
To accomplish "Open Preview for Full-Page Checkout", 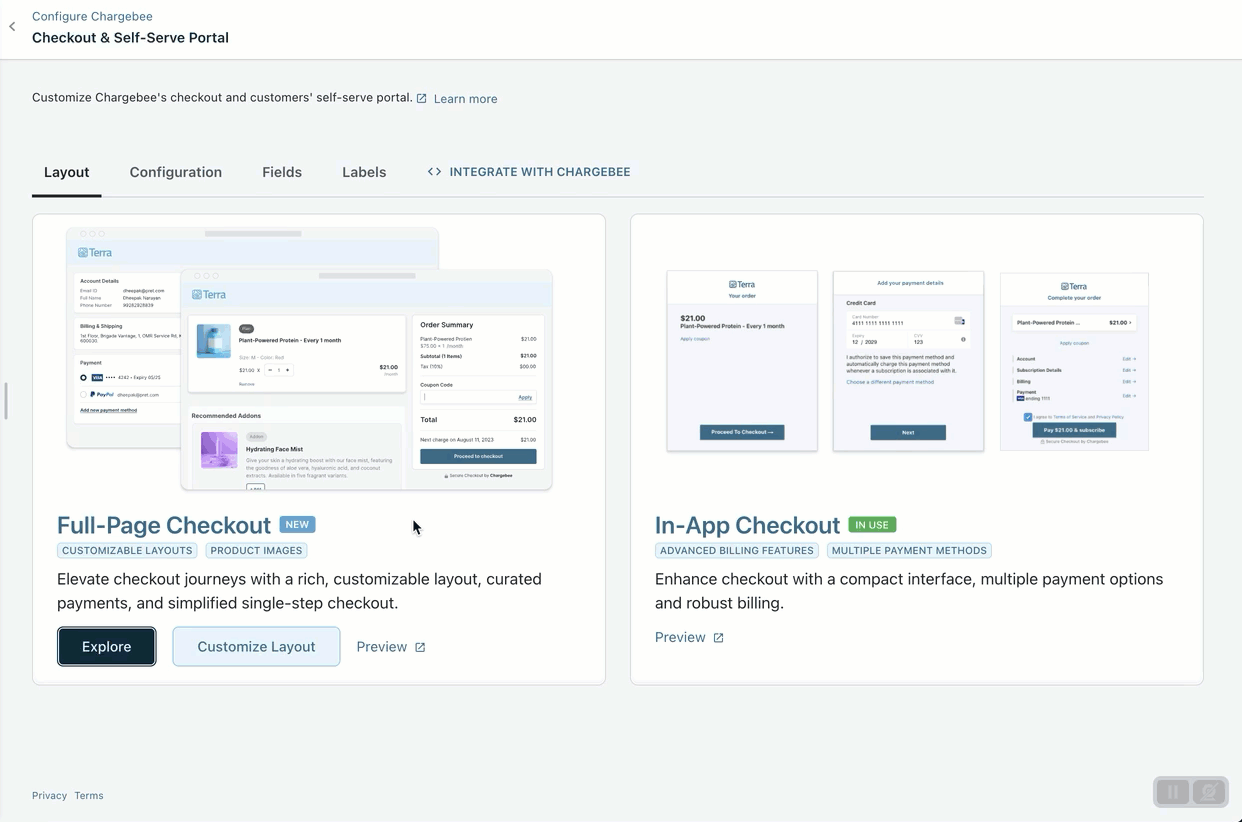I will coord(391,647).
